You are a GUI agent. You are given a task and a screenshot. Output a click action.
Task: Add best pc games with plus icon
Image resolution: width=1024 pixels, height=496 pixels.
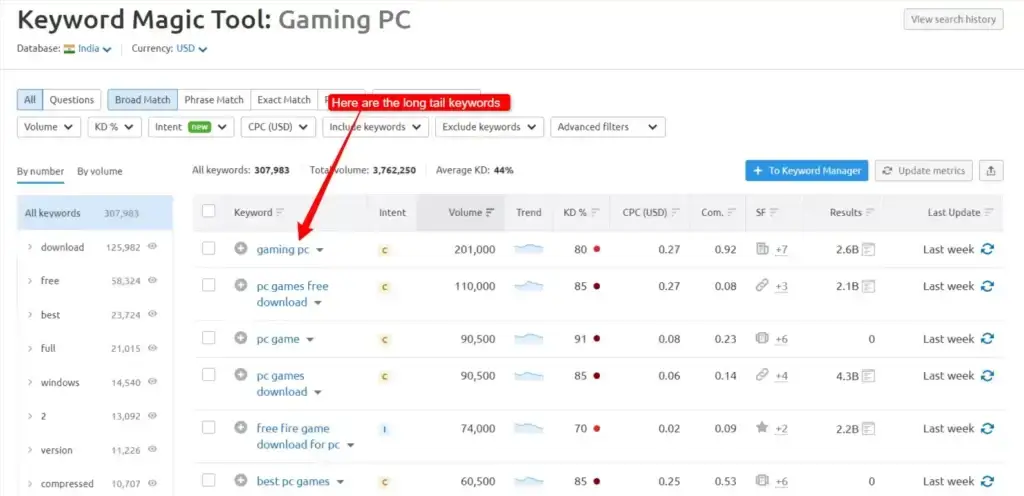pos(241,480)
